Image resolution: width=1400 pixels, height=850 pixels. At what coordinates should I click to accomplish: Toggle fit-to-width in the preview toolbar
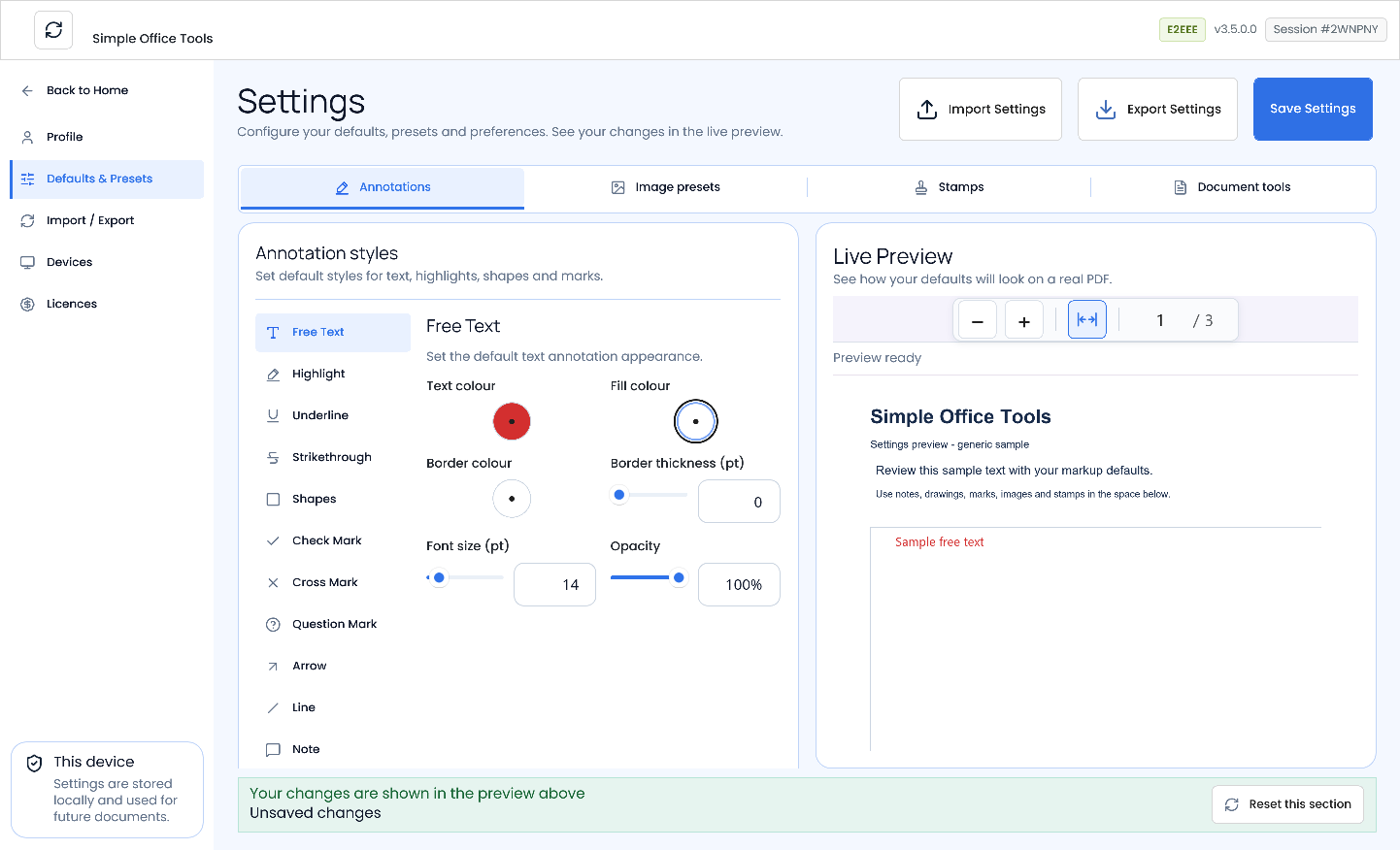1087,319
